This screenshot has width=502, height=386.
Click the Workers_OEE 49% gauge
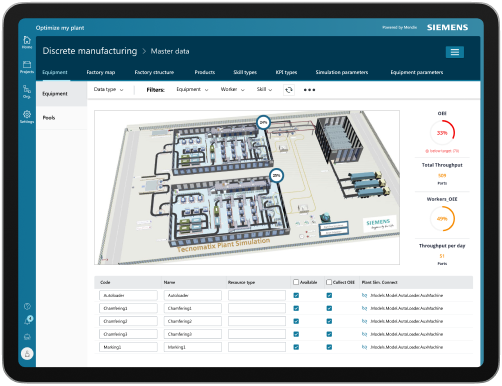coord(442,219)
